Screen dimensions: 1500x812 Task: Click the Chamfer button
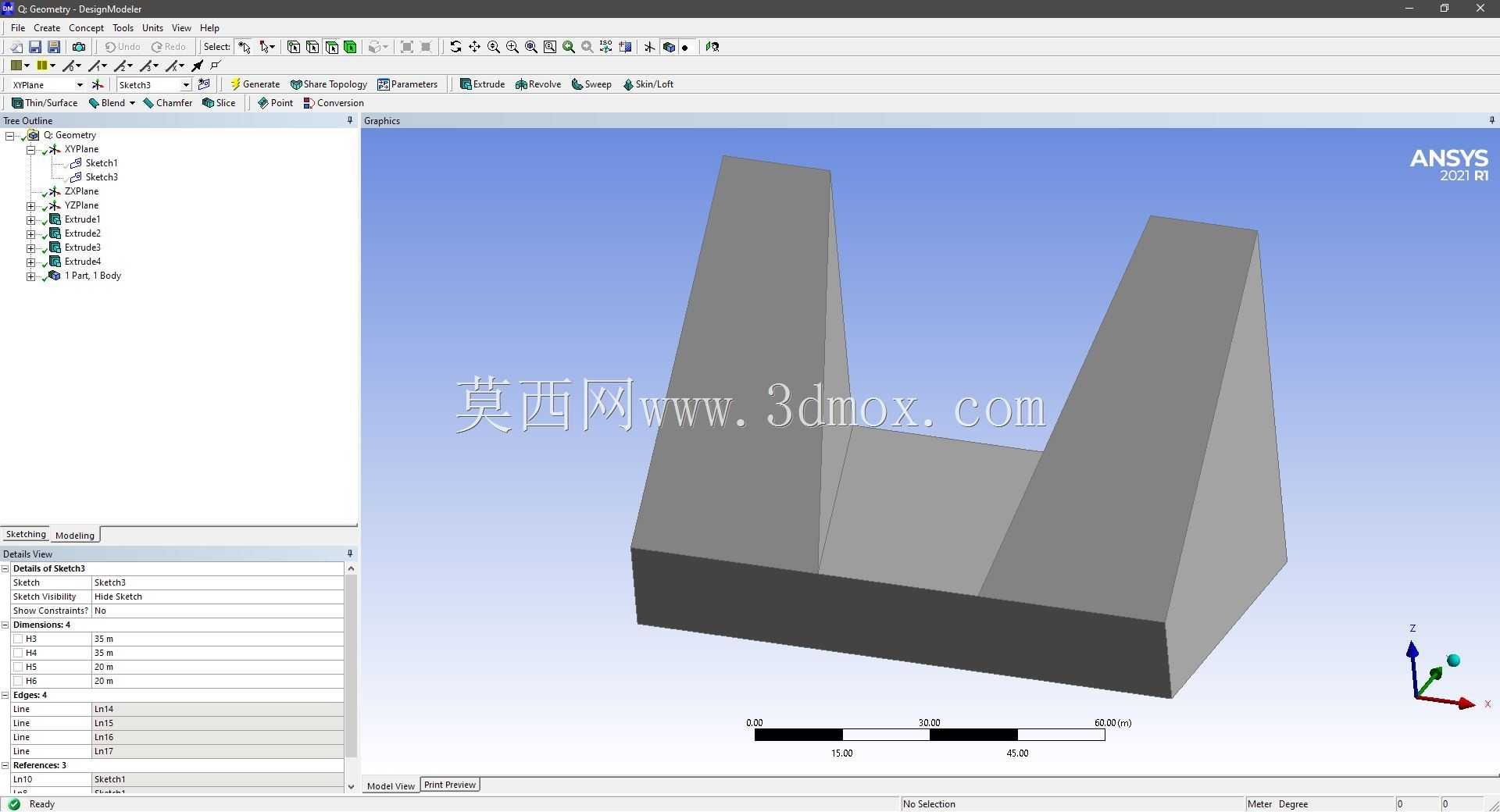coord(168,103)
